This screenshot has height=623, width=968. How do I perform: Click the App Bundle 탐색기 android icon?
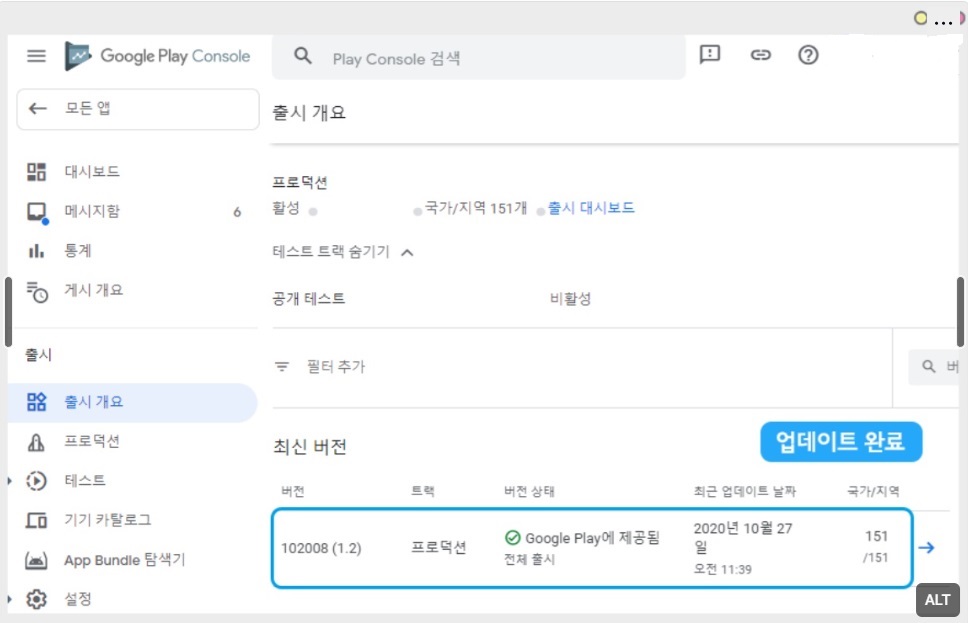click(x=36, y=560)
